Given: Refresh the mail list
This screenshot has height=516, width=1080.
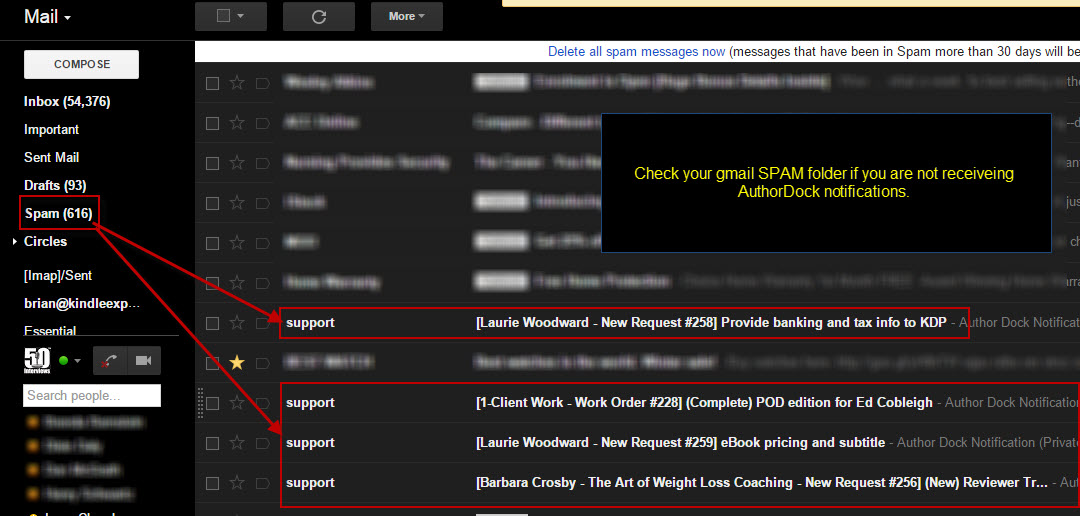Looking at the screenshot, I should pos(318,17).
